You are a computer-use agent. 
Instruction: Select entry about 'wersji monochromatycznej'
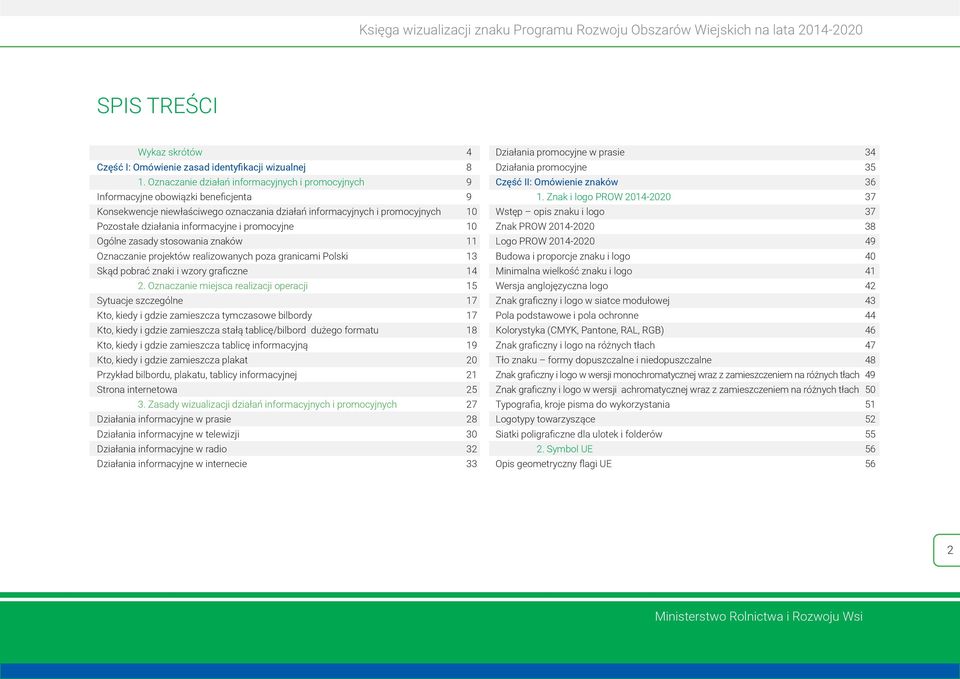(x=677, y=375)
